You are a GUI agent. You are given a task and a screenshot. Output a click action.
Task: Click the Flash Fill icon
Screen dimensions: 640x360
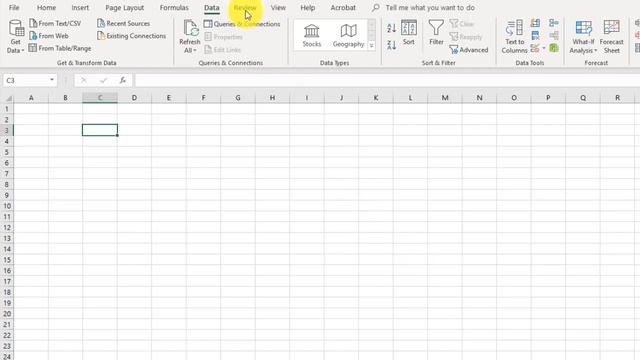click(536, 23)
